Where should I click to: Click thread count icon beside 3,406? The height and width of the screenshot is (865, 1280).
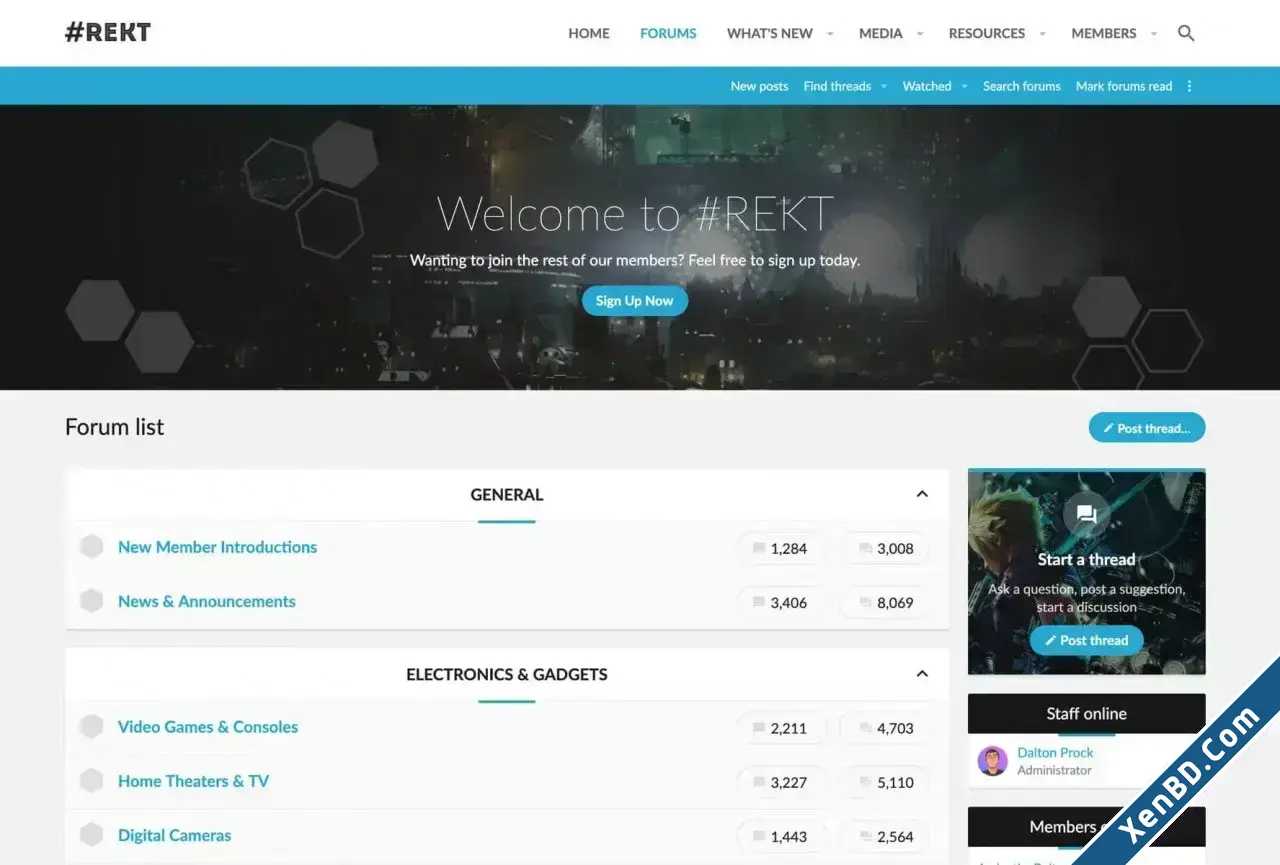(759, 602)
